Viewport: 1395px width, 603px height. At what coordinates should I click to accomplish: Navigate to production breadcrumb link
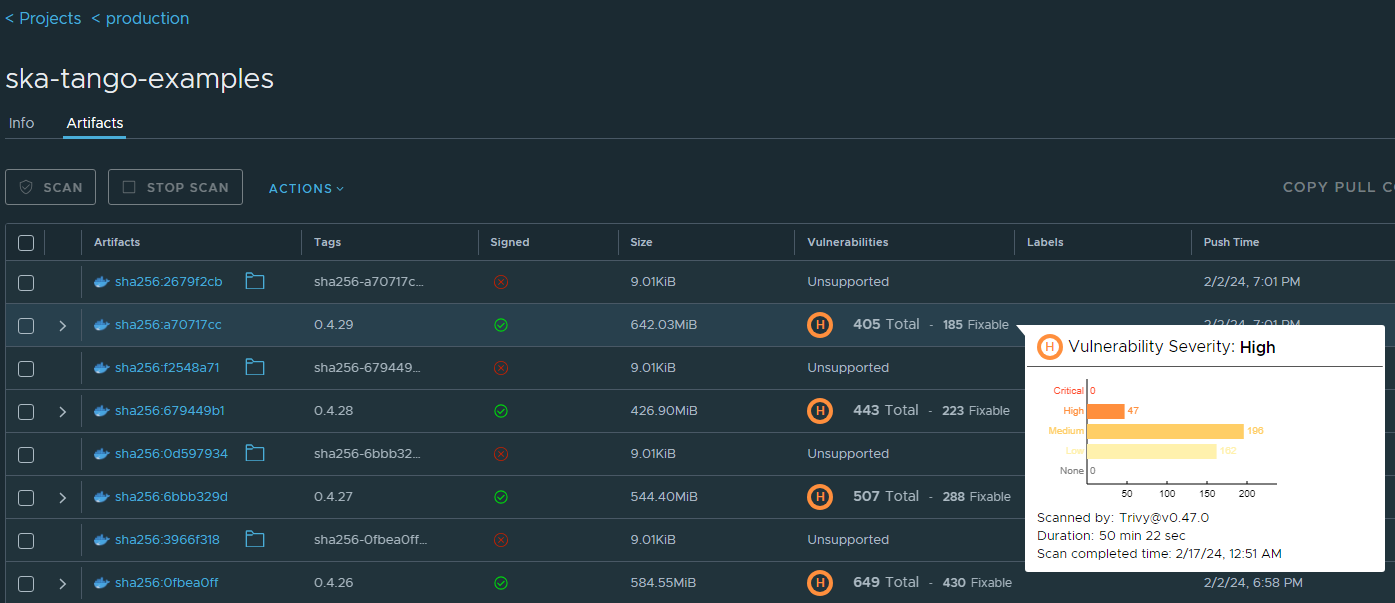pyautogui.click(x=140, y=18)
